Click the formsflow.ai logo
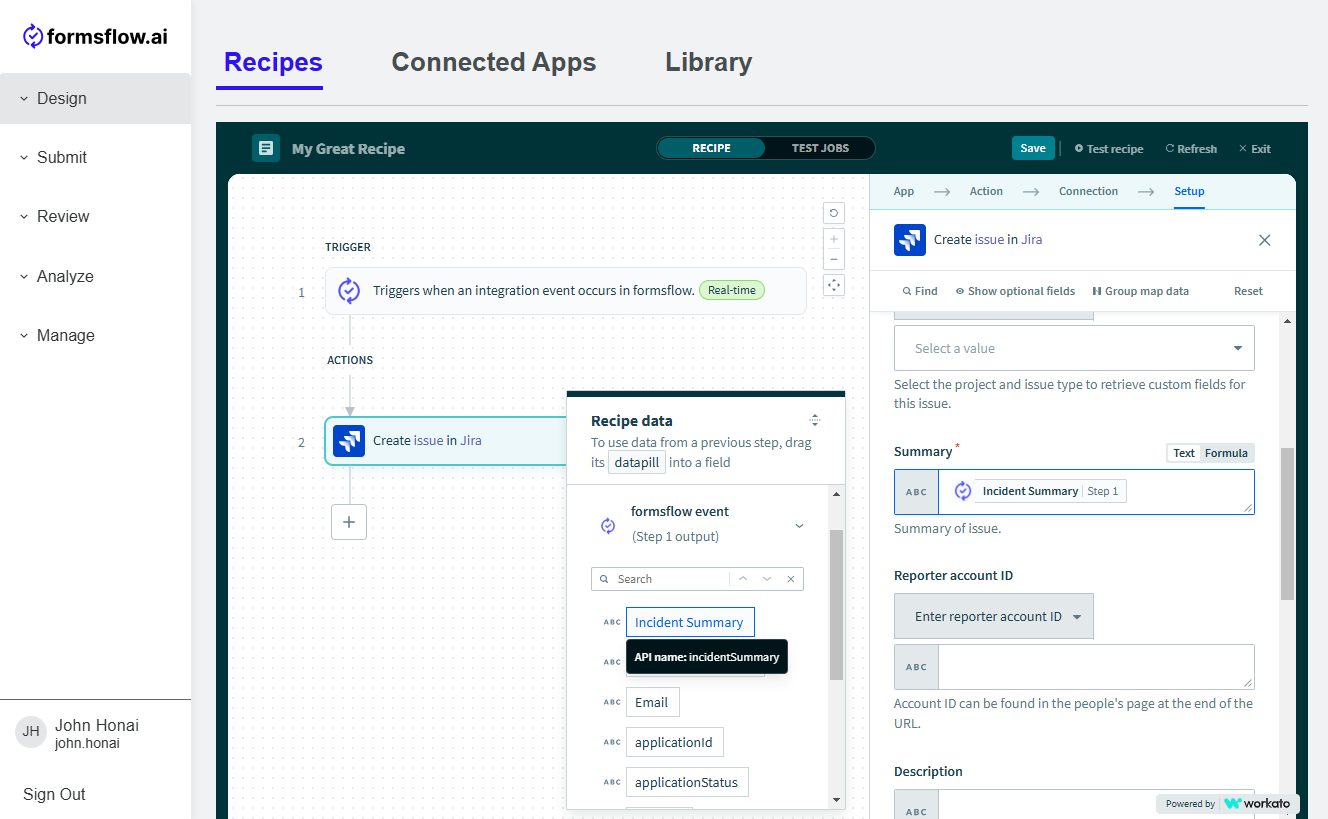 coord(95,37)
